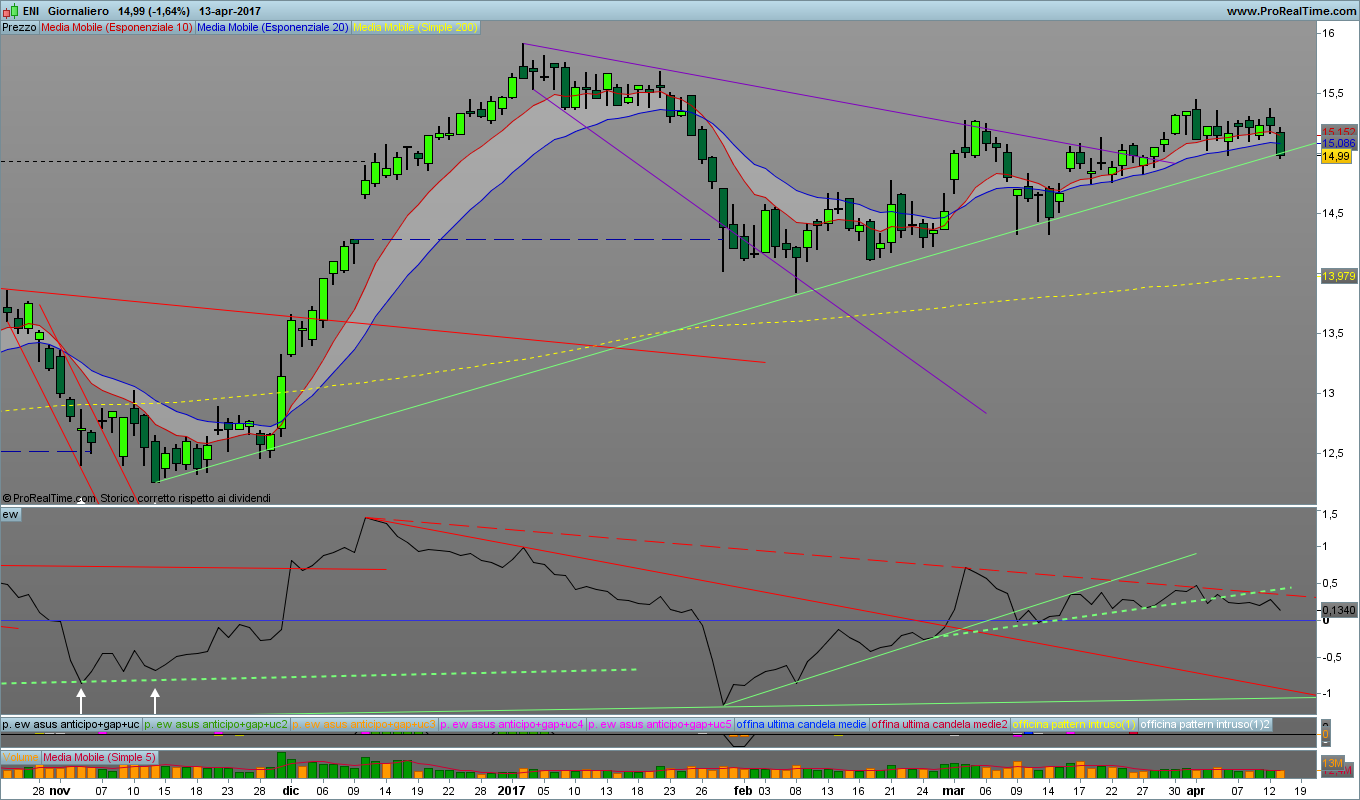Select 'officina pattern intruso(1)2' label

(1206, 723)
